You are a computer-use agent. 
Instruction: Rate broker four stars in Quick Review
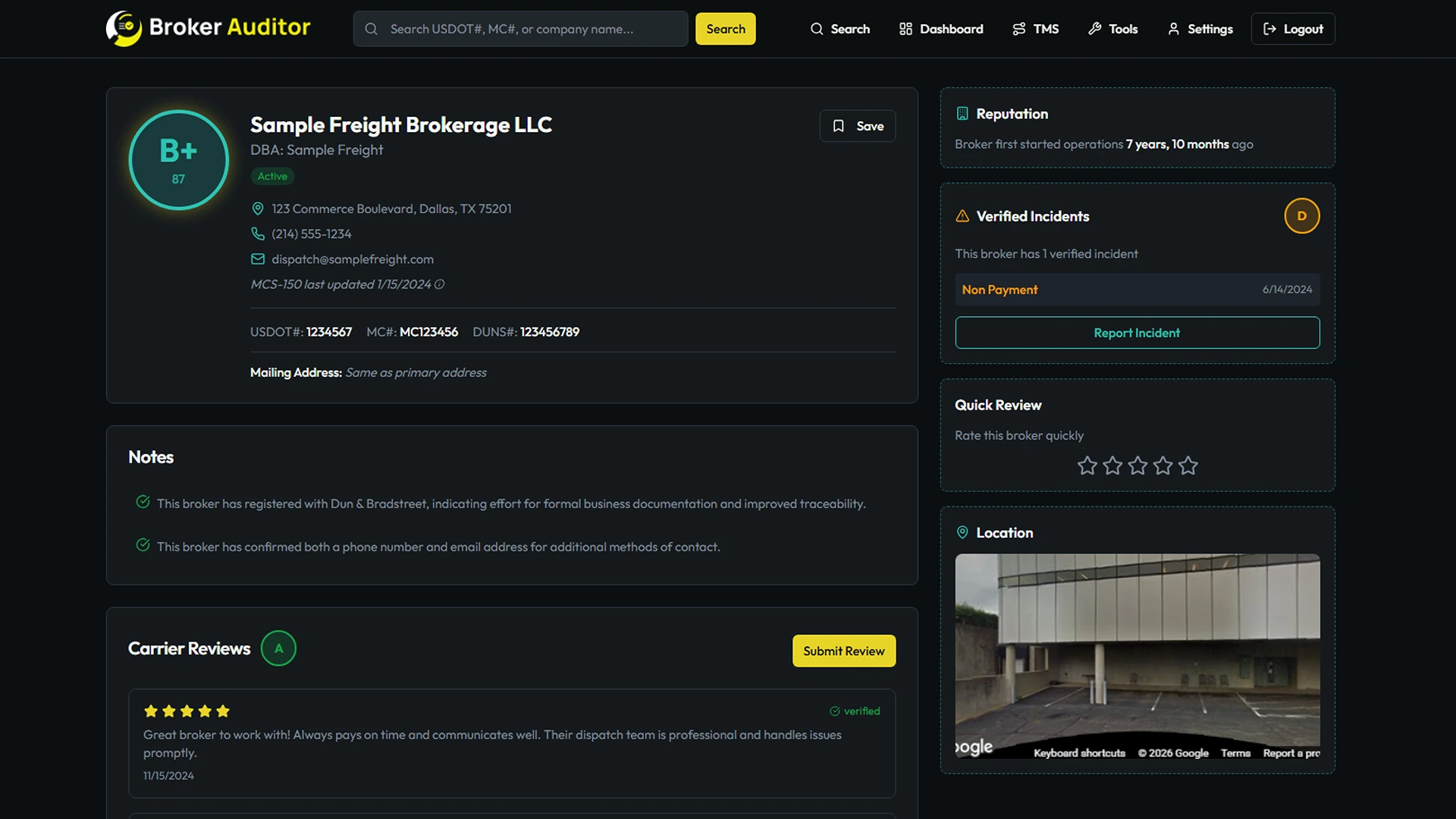[1163, 466]
